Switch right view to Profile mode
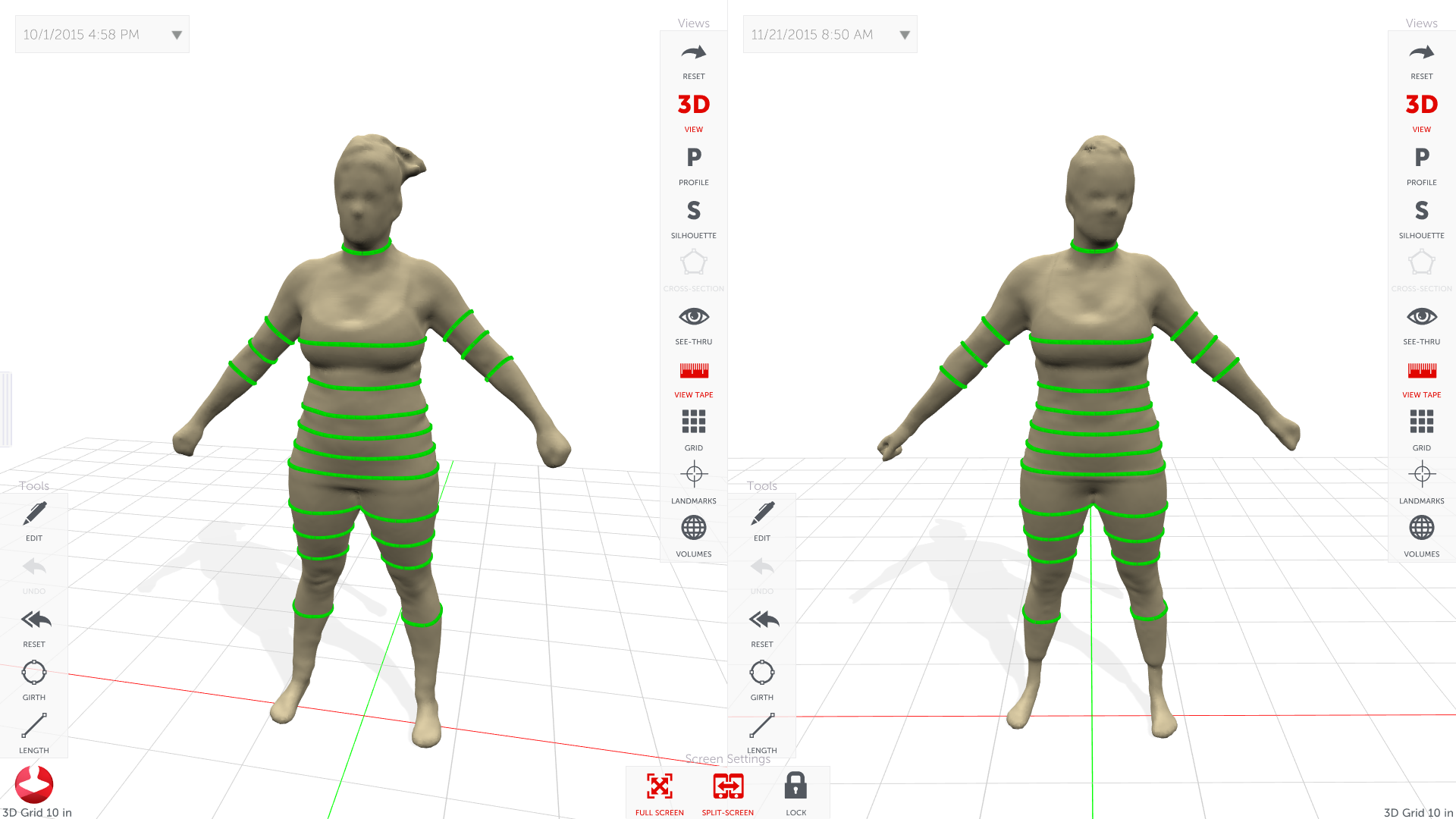This screenshot has width=1456, height=819. pyautogui.click(x=1421, y=158)
